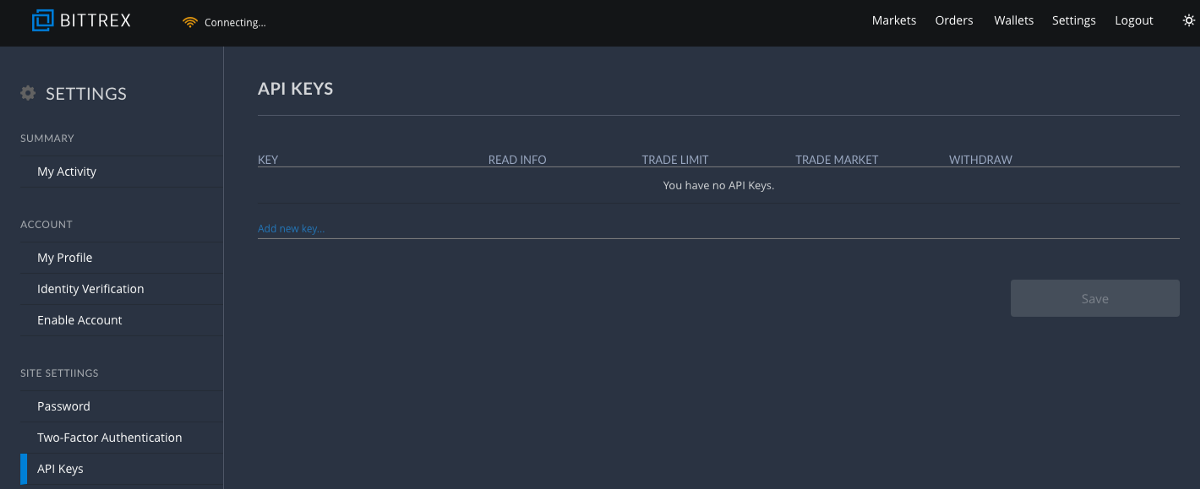Click the BITTREX brand text
Image resolution: width=1200 pixels, height=489 pixels.
97,20
